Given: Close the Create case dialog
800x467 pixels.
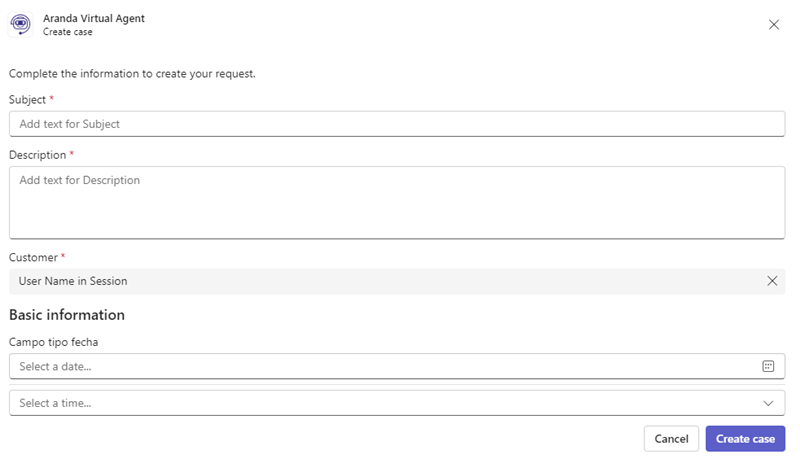Looking at the screenshot, I should 773,24.
